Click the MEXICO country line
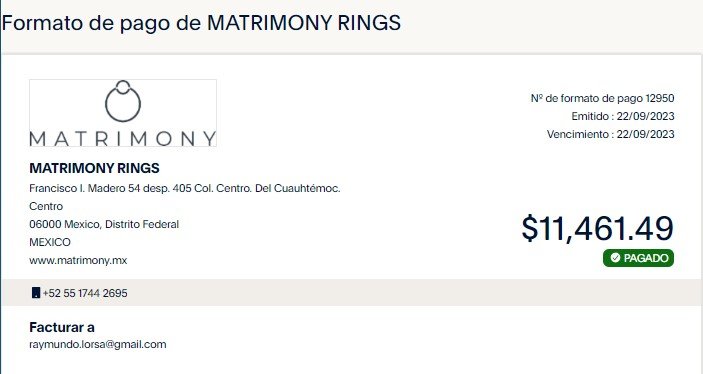703x374 pixels. pos(50,242)
